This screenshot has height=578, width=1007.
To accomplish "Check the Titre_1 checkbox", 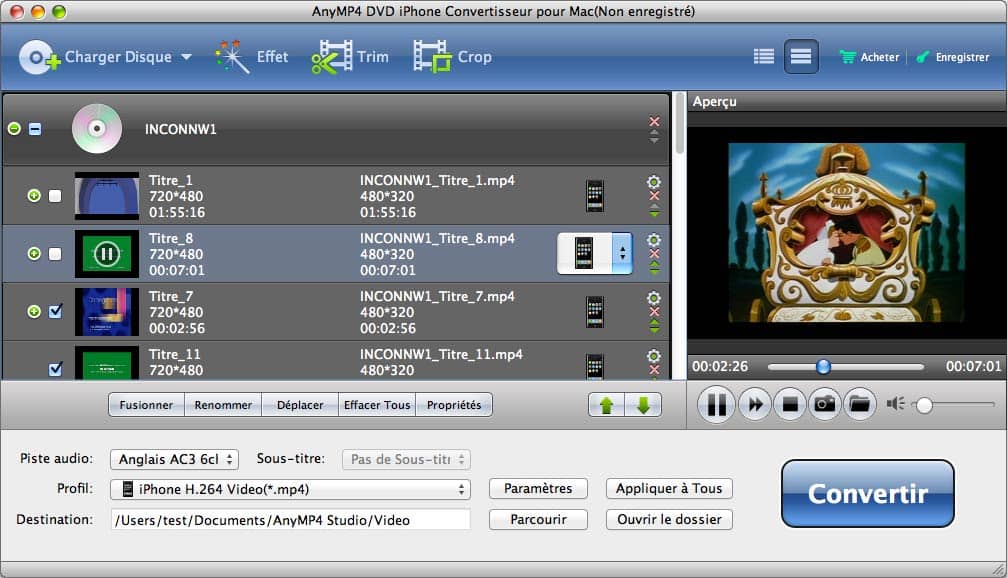I will click(x=55, y=196).
